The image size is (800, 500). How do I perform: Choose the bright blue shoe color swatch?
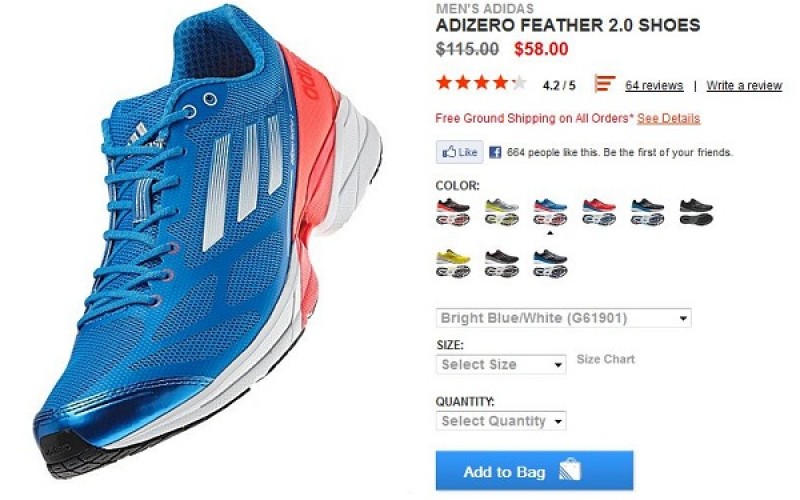(x=550, y=212)
